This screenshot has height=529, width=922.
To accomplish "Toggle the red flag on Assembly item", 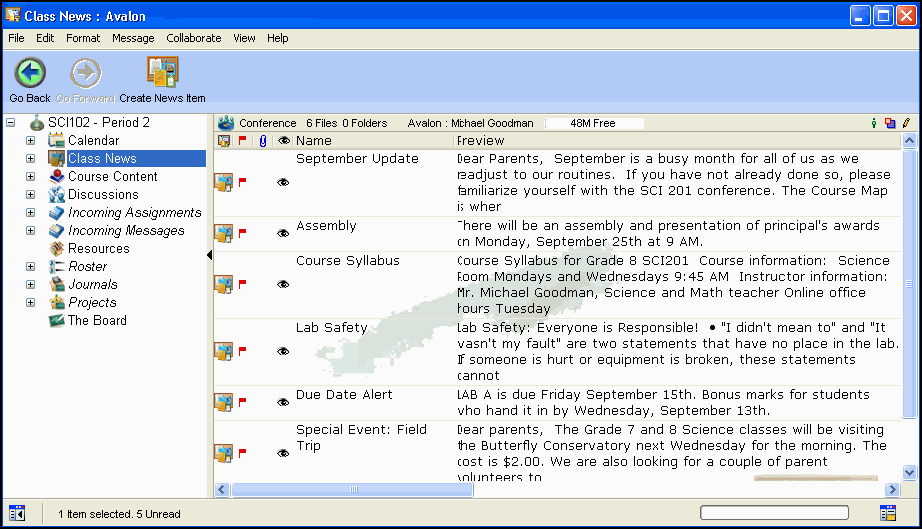I will [x=242, y=233].
